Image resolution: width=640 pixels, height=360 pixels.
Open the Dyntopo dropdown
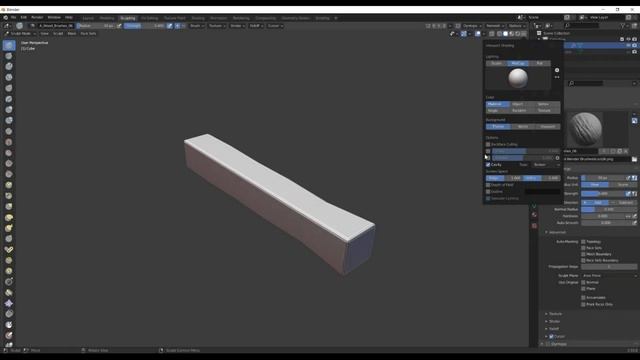click(471, 26)
